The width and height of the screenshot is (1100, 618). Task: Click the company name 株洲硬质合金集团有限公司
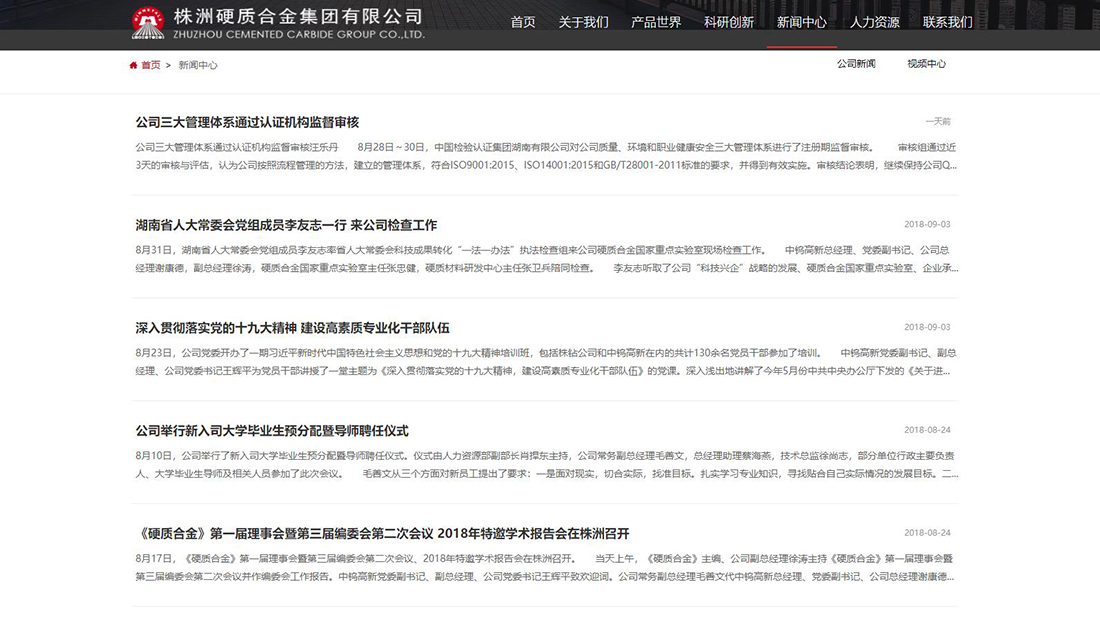coord(298,16)
